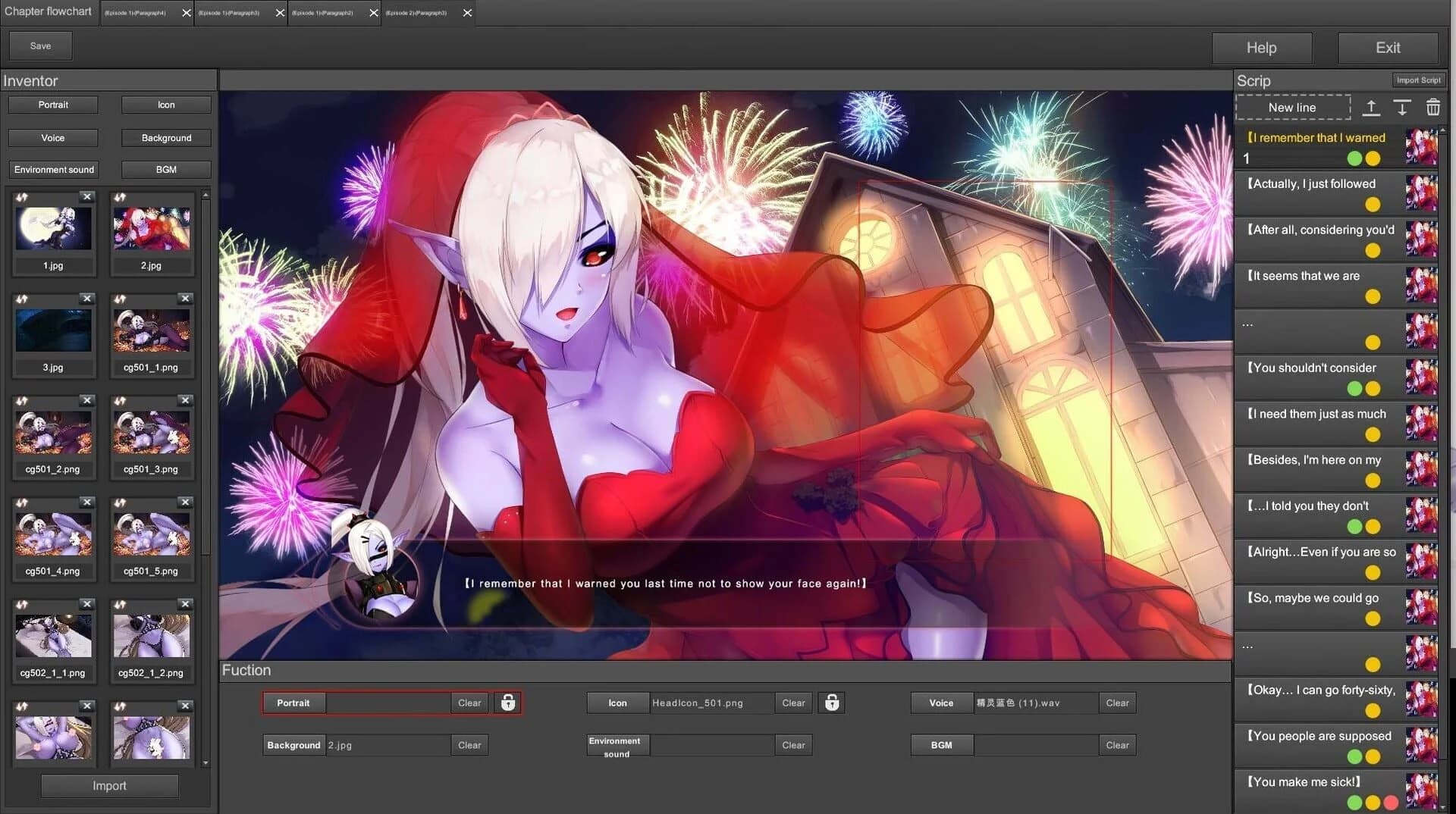This screenshot has height=814, width=1456.
Task: Click the lock icon next to HeadIcon_501.png
Action: point(832,703)
